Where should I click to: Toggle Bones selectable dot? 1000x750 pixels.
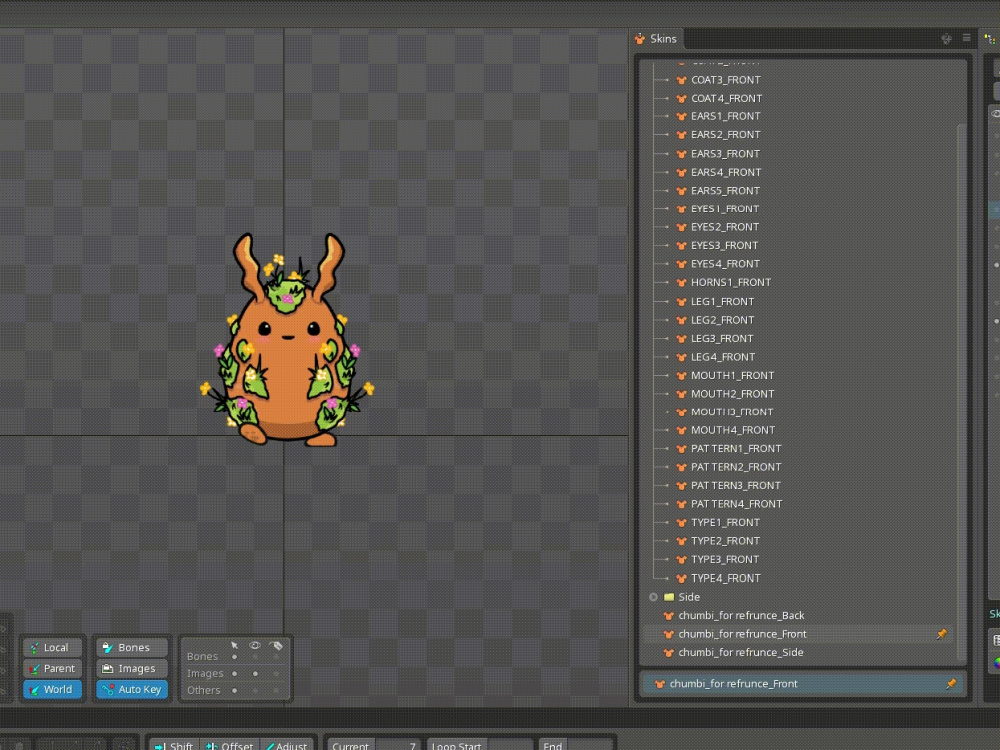[234, 656]
